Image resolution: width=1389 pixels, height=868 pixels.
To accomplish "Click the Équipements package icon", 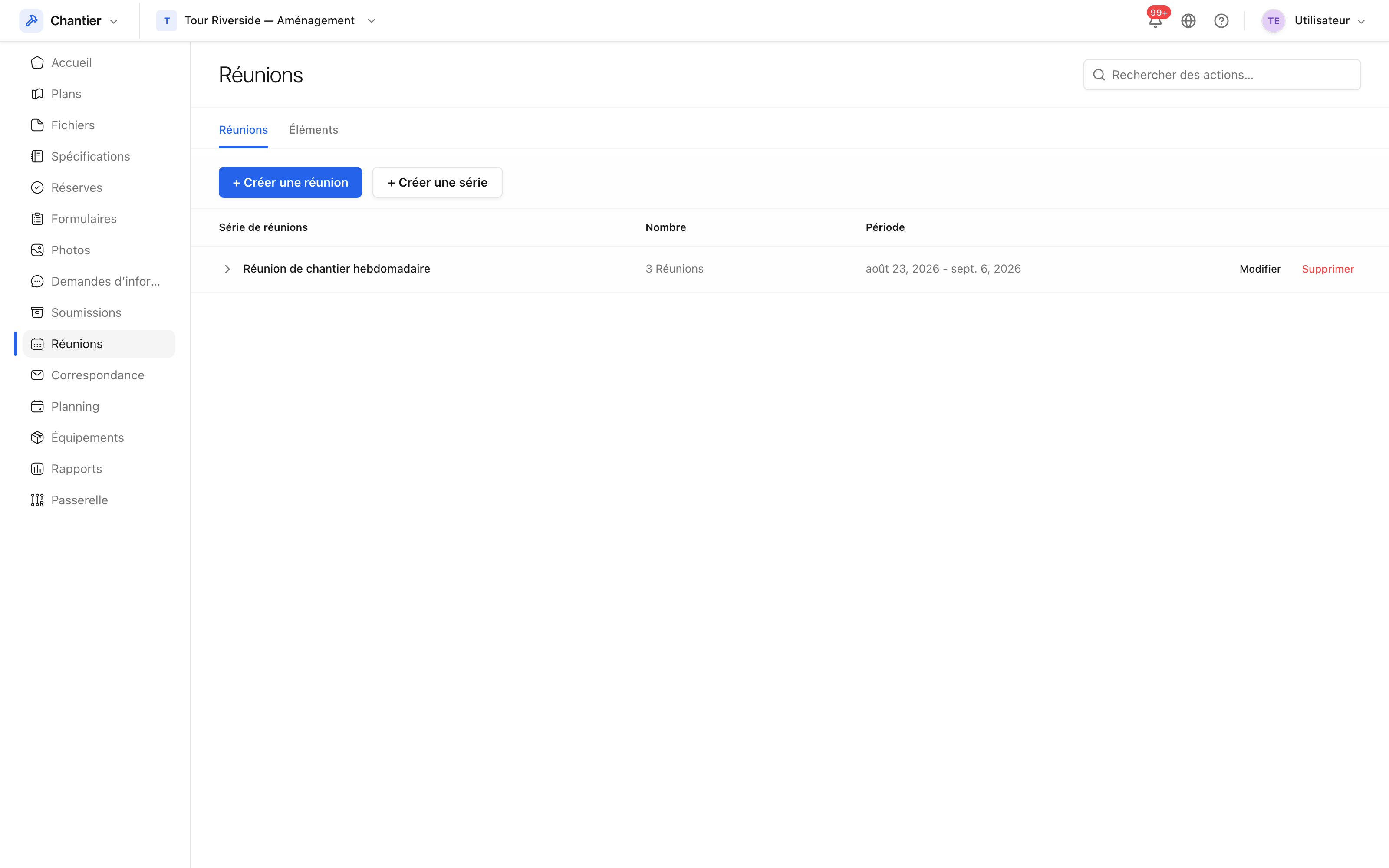I will [37, 437].
